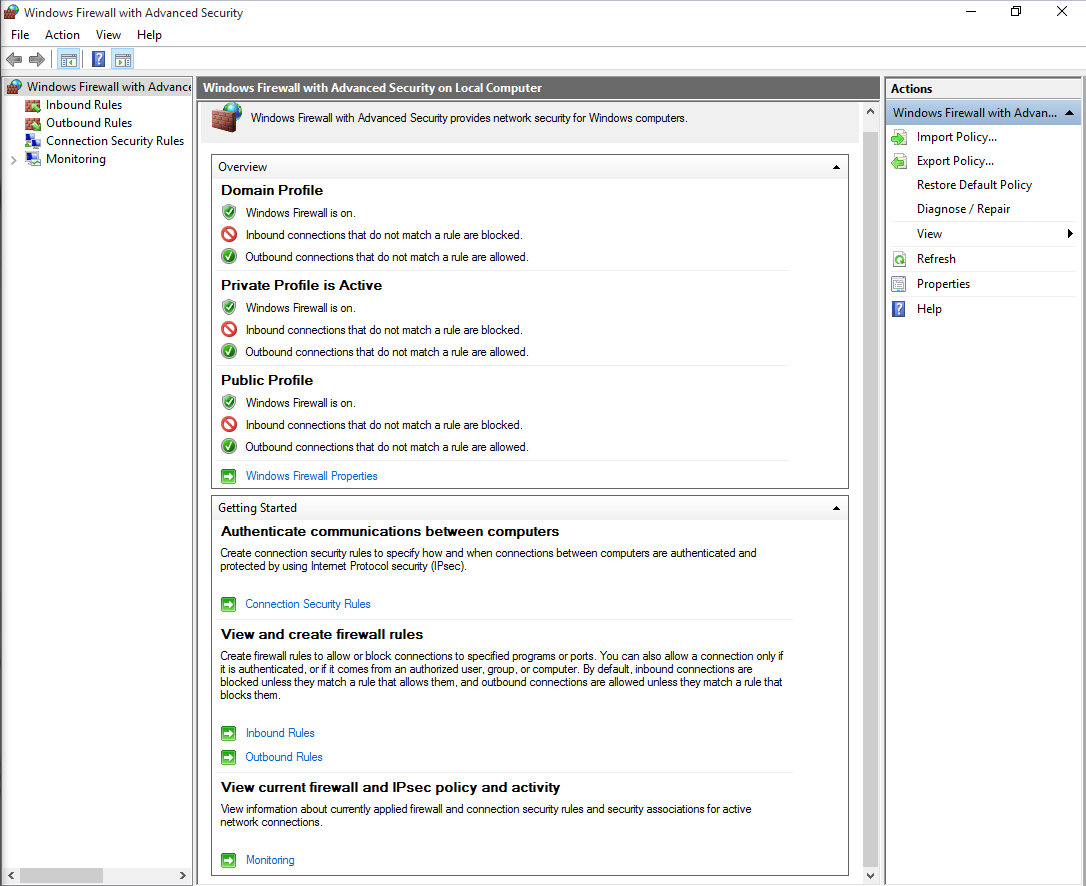Click green arrow icon beside Outbound Rules link
The image size is (1086, 886).
point(229,758)
